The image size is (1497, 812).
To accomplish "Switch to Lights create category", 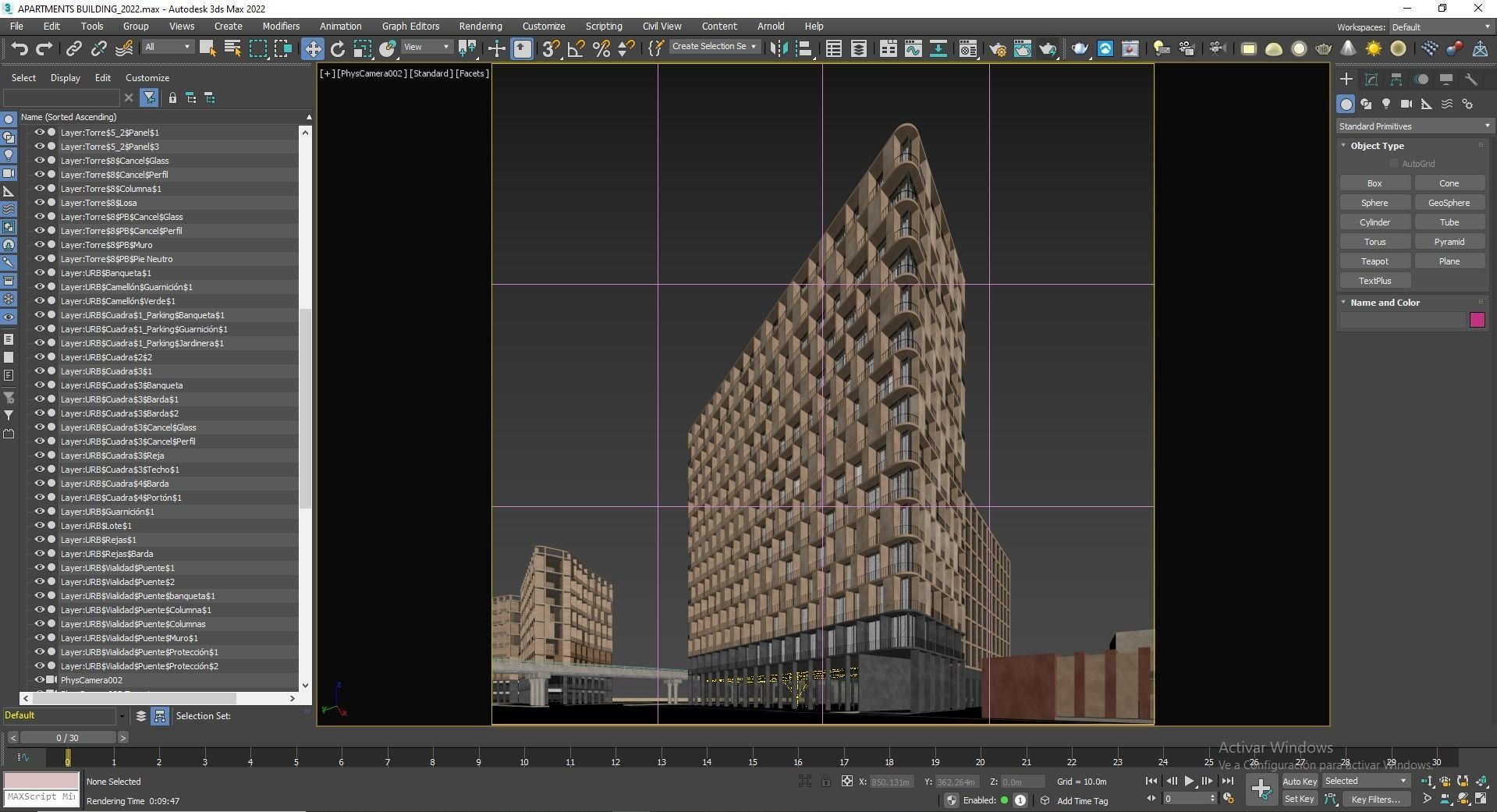I will pyautogui.click(x=1386, y=104).
